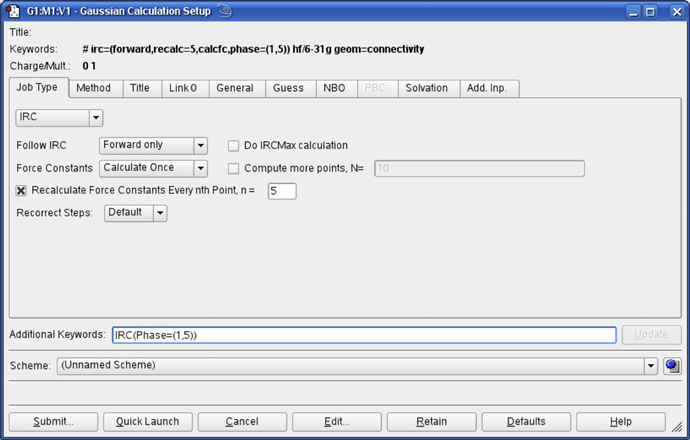The width and height of the screenshot is (690, 440).
Task: Click the Keywords route line text
Action: (253, 49)
